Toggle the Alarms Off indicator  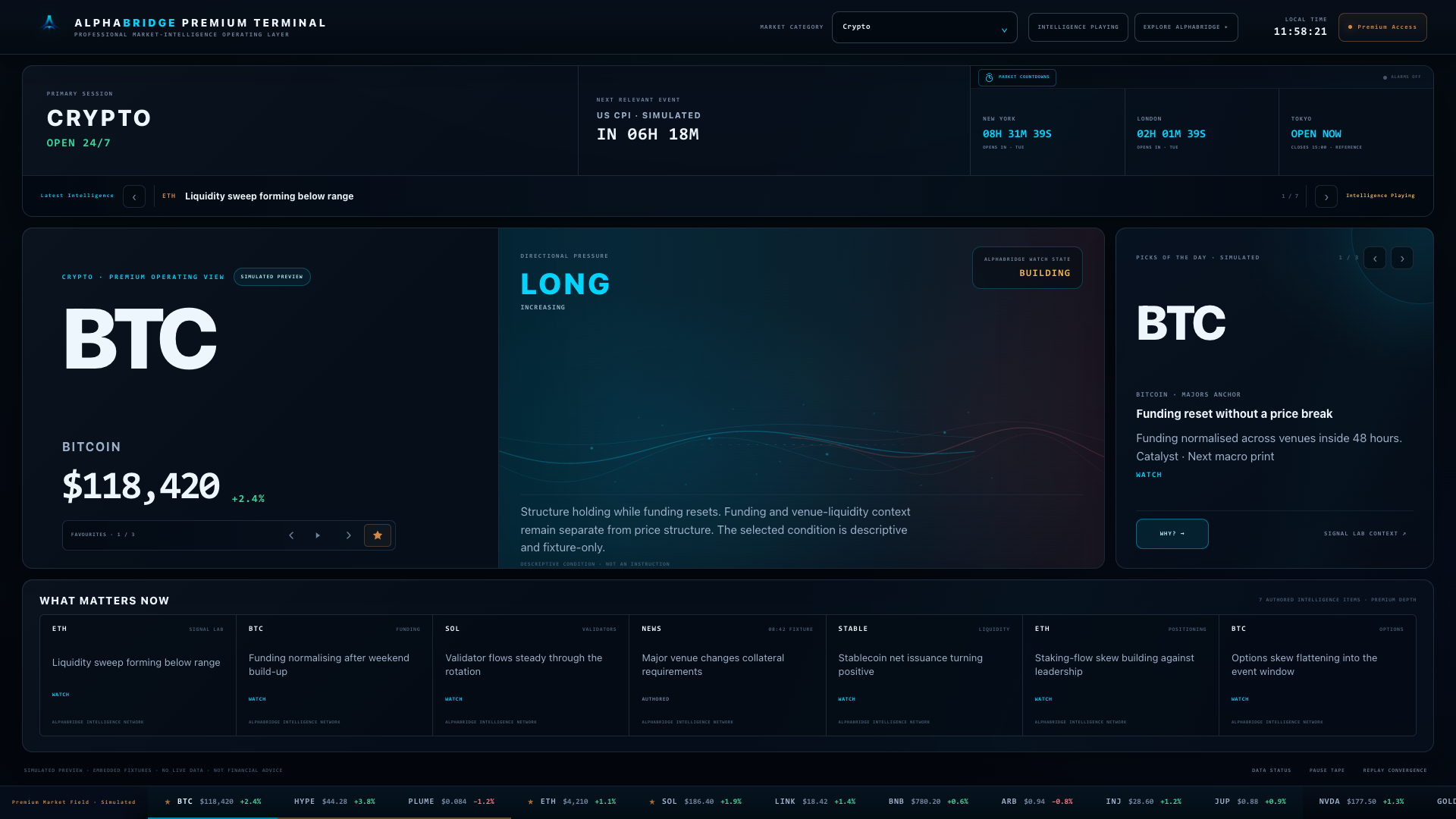click(1401, 77)
